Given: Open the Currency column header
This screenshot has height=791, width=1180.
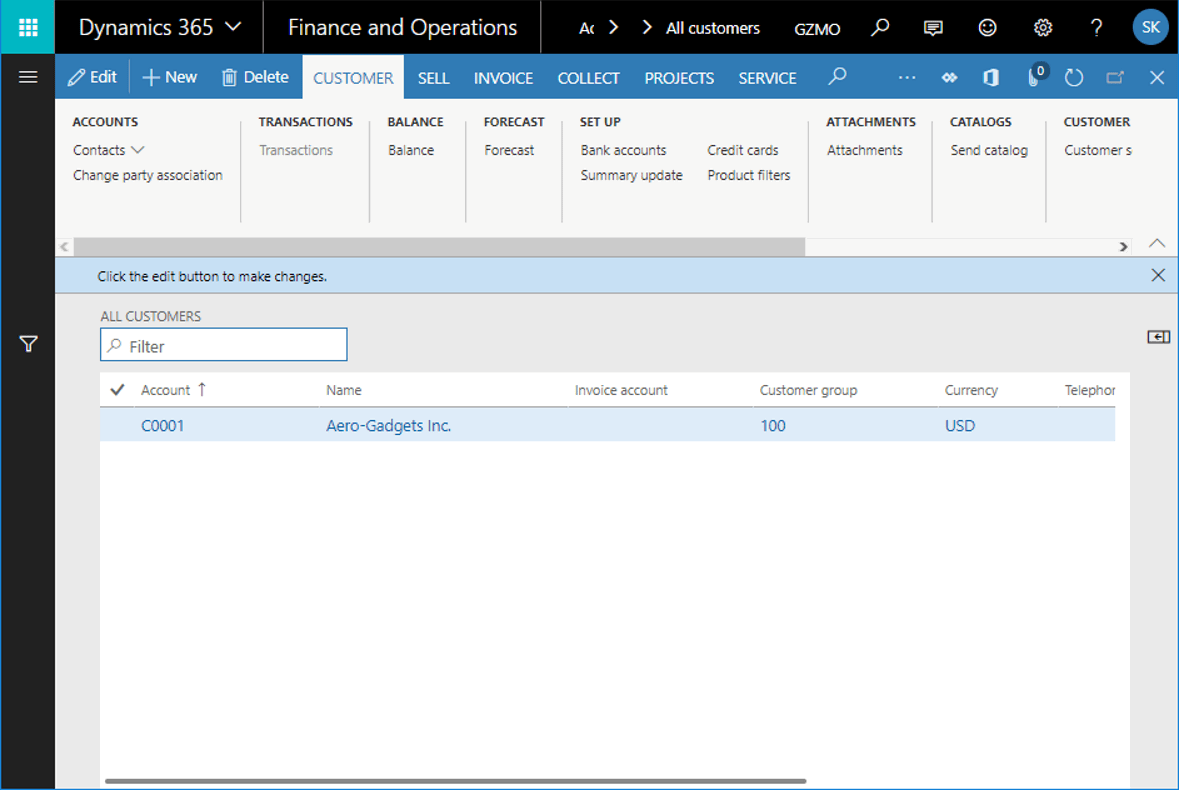Looking at the screenshot, I should (971, 390).
